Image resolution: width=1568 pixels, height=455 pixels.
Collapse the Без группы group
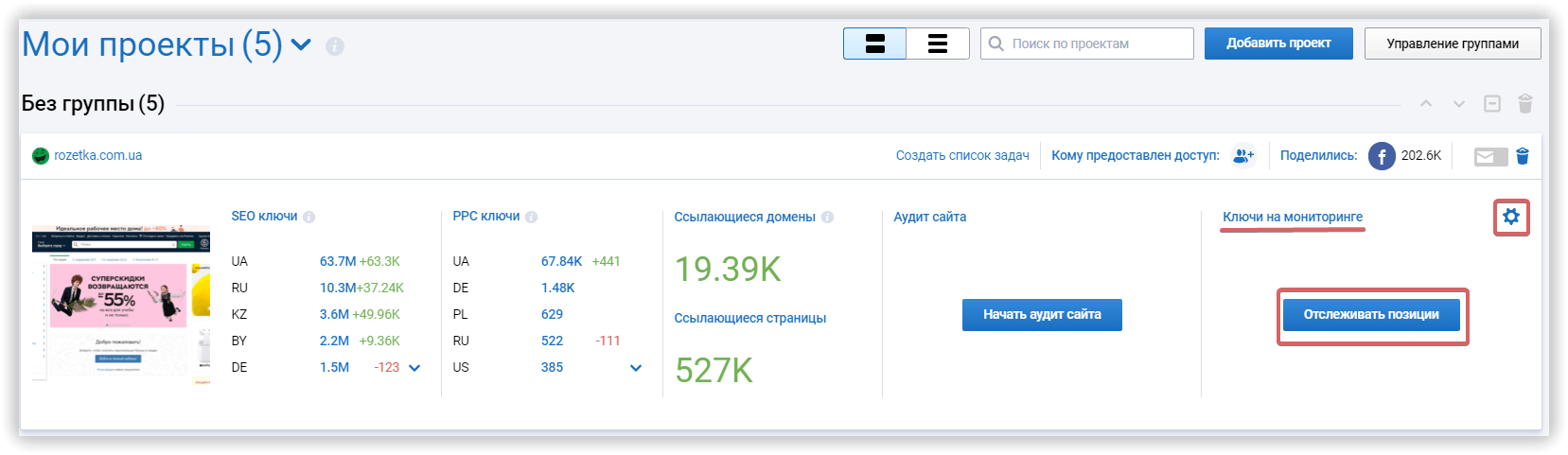(1492, 104)
